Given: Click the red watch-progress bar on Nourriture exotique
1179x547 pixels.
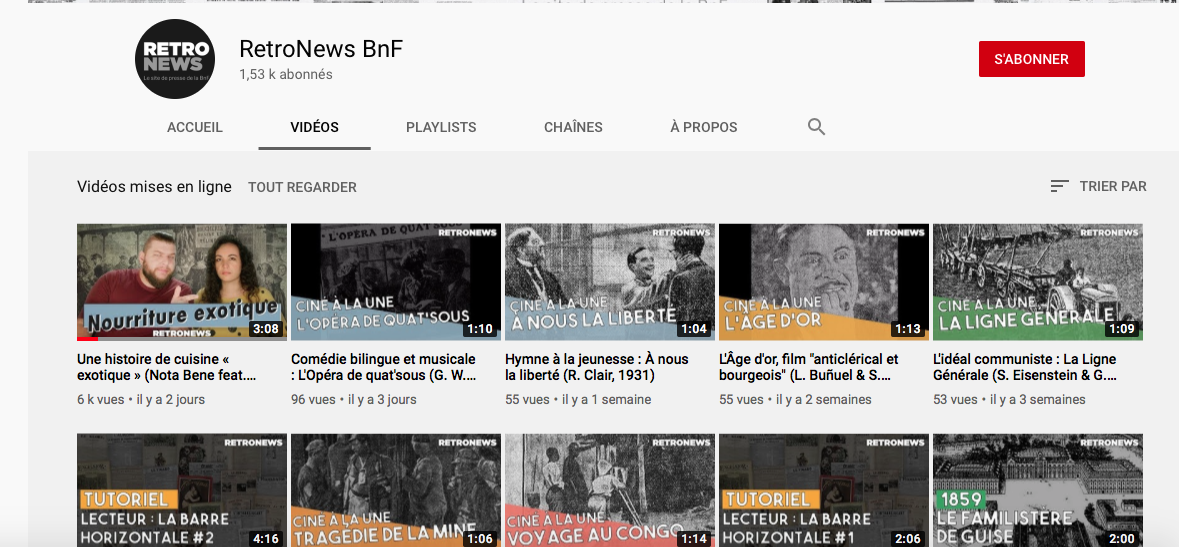Looking at the screenshot, I should 87,339.
